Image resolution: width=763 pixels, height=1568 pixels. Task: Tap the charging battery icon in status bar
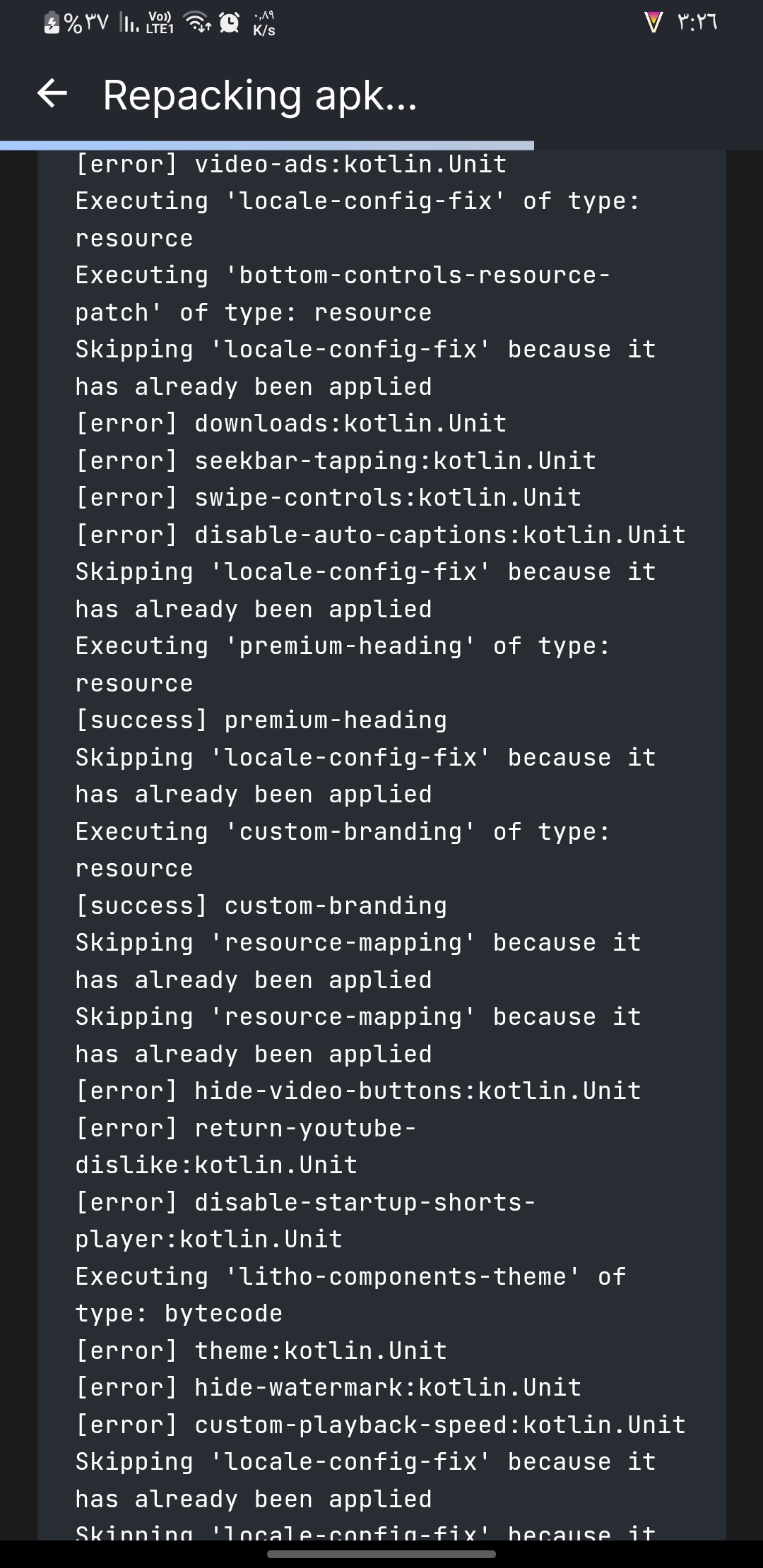[x=51, y=23]
